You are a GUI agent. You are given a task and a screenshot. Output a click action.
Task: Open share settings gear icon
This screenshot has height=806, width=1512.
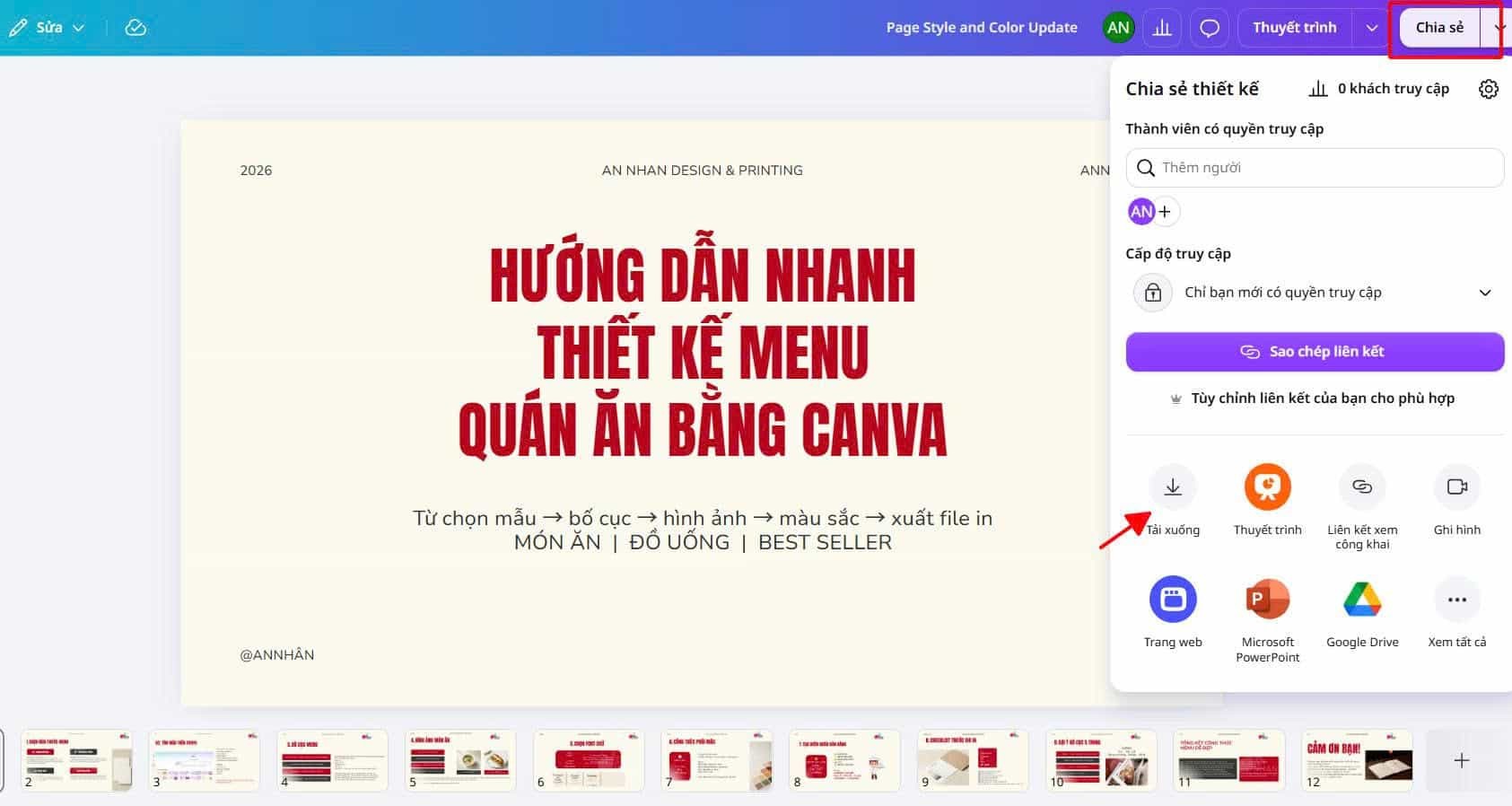[1488, 89]
